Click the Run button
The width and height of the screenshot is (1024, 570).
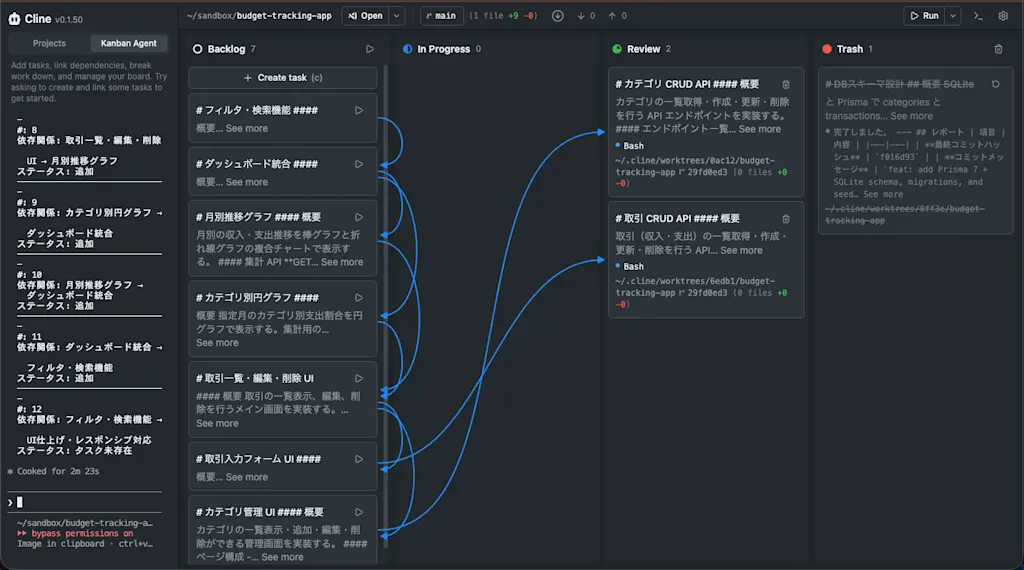click(x=925, y=16)
